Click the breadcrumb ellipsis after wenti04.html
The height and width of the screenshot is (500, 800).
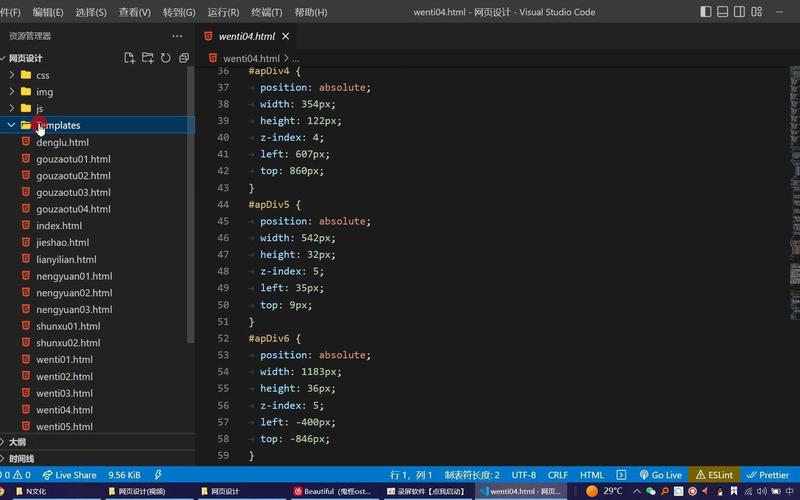click(x=296, y=59)
